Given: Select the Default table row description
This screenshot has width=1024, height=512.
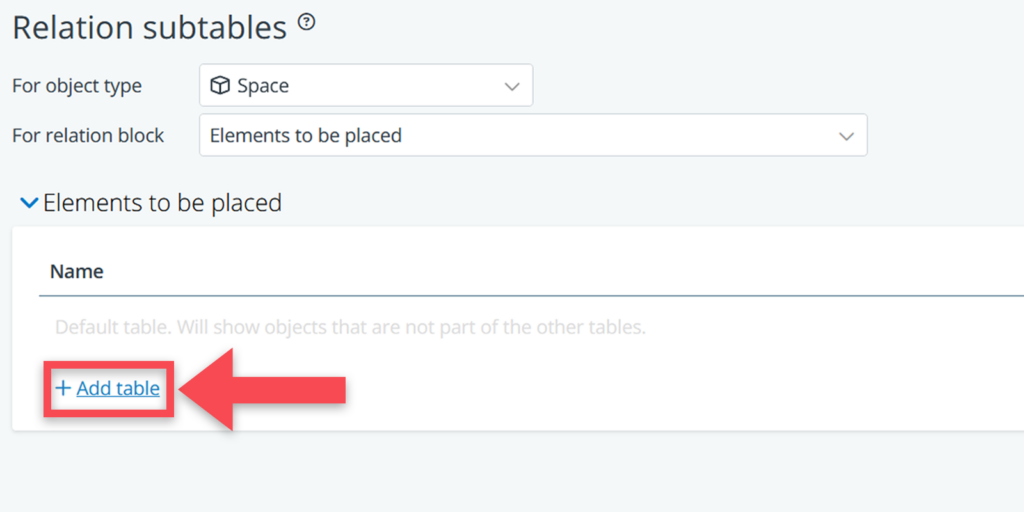Looking at the screenshot, I should tap(350, 327).
